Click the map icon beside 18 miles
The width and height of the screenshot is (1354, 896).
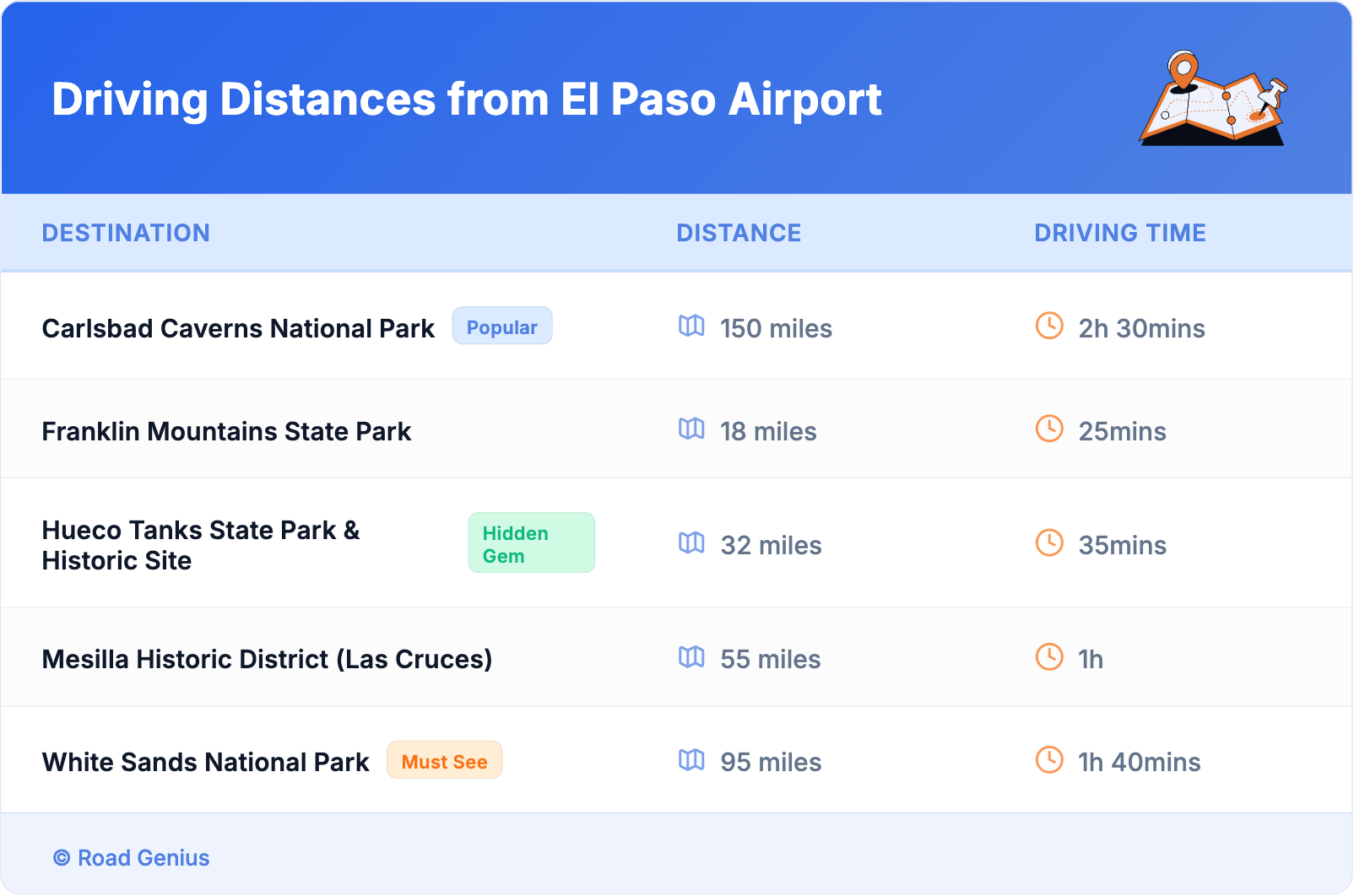click(691, 429)
